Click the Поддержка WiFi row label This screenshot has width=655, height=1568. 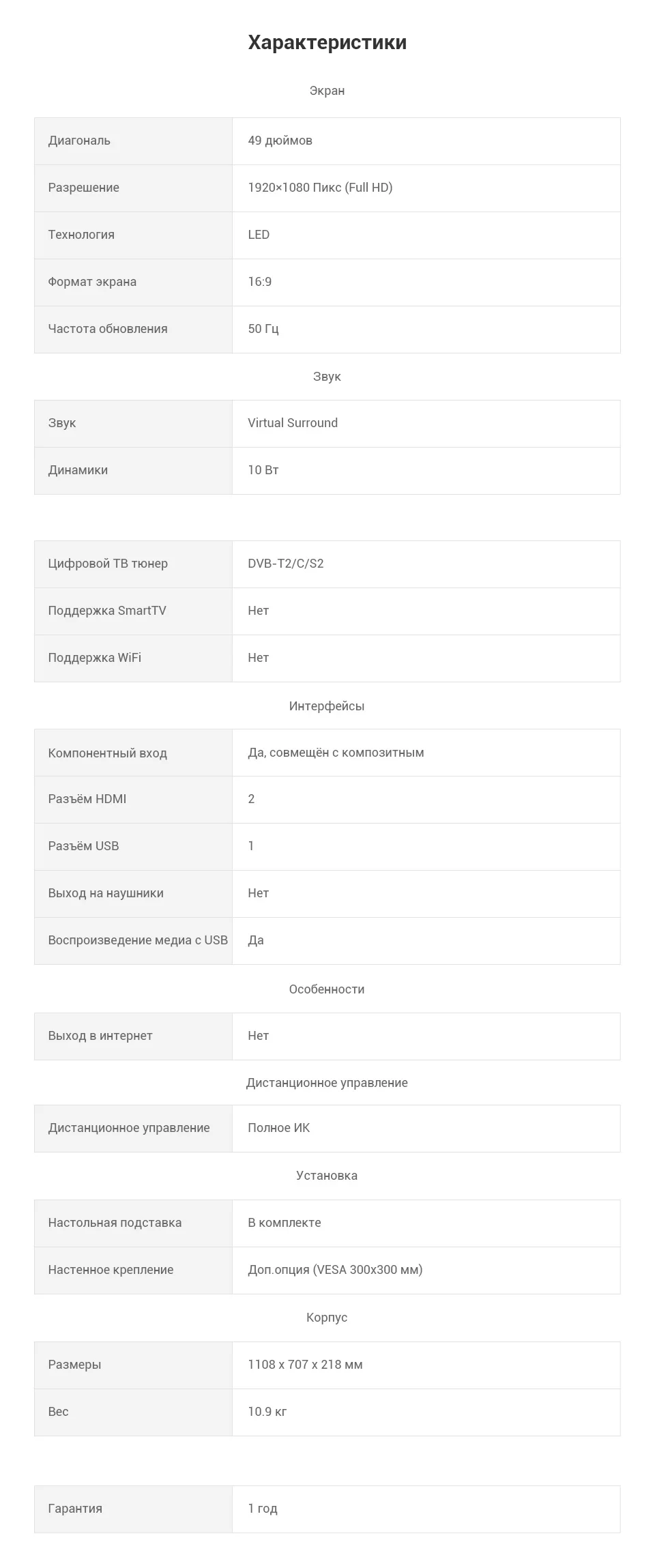click(95, 658)
